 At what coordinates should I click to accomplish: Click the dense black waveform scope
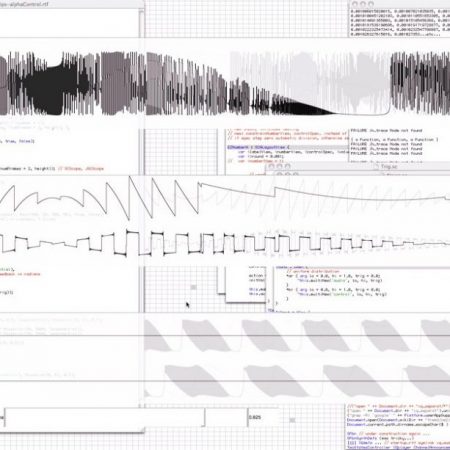(225, 83)
